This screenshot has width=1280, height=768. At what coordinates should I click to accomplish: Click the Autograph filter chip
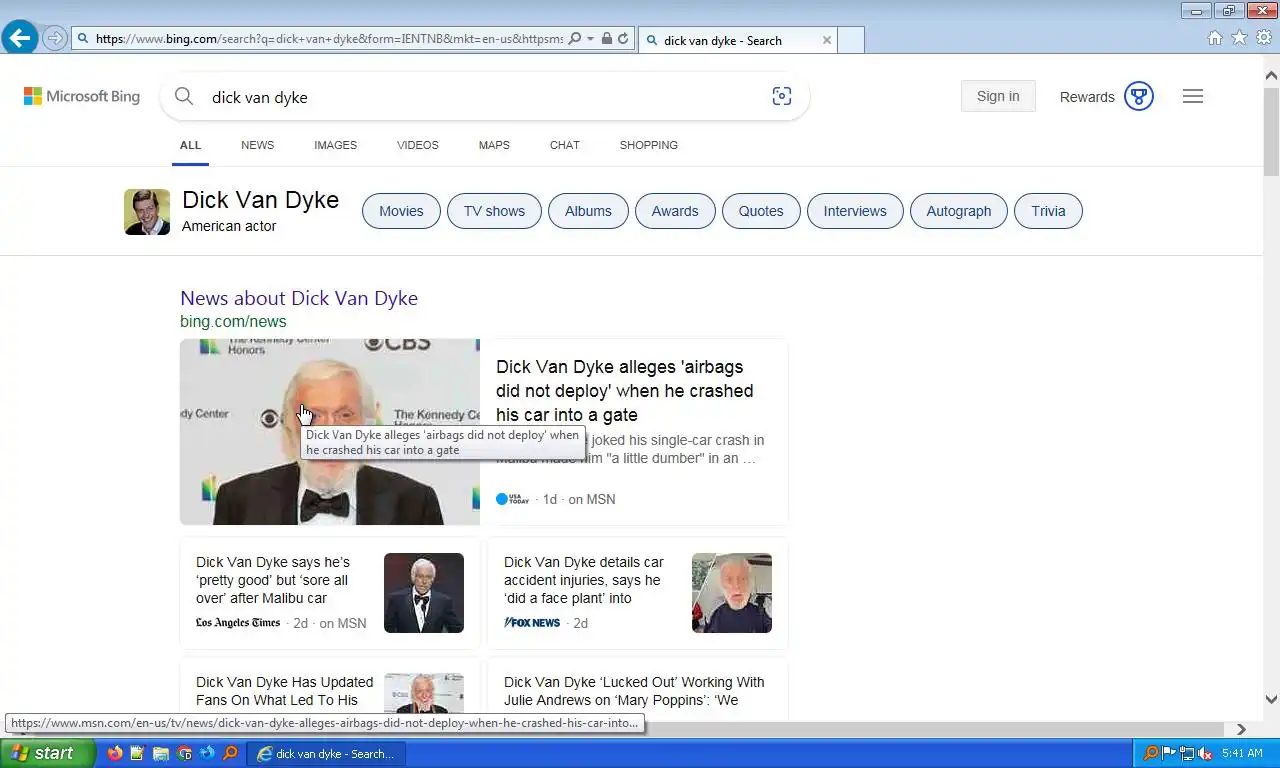(958, 211)
